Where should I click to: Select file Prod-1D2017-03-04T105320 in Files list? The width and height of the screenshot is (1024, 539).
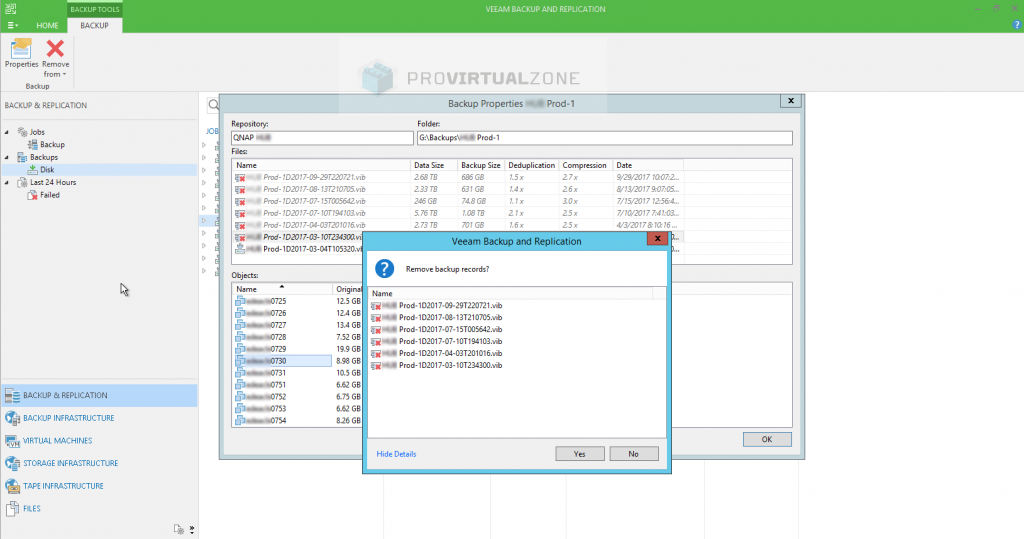click(x=298, y=249)
